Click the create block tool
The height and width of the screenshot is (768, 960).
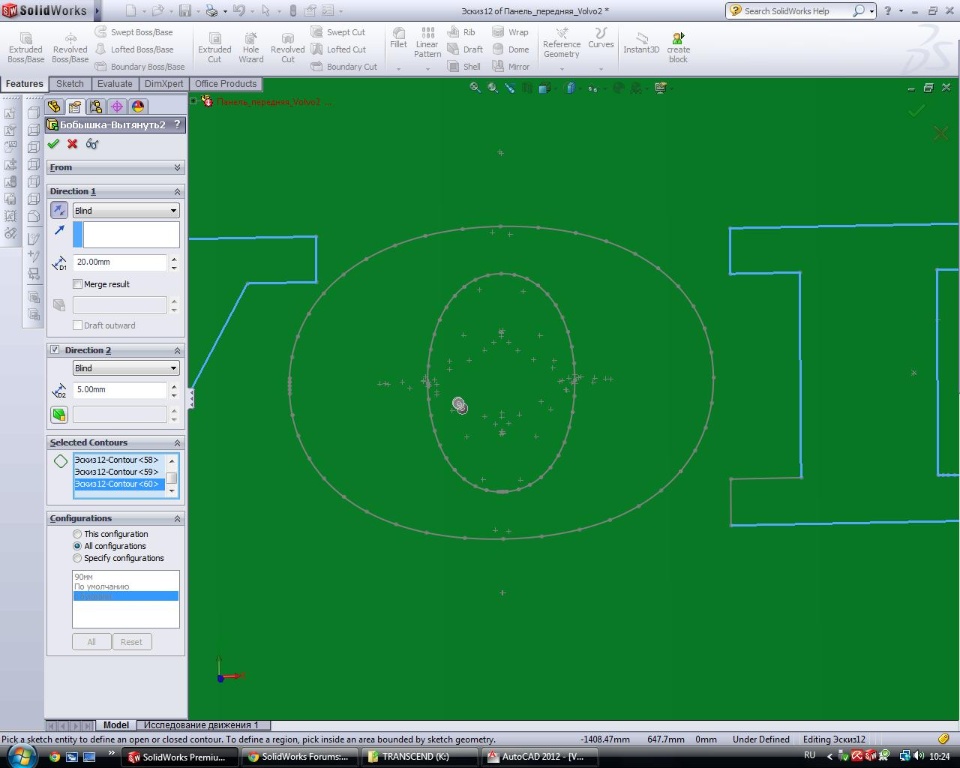(x=678, y=48)
